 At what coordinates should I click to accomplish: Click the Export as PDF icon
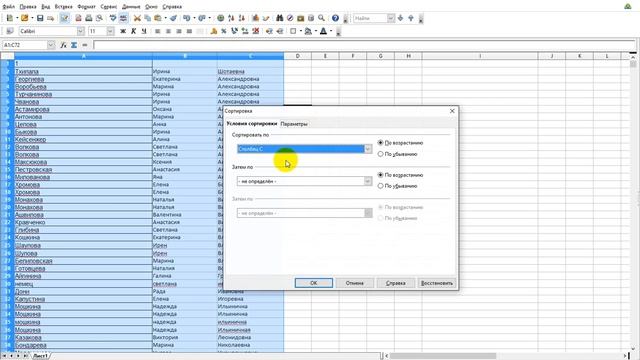78,18
